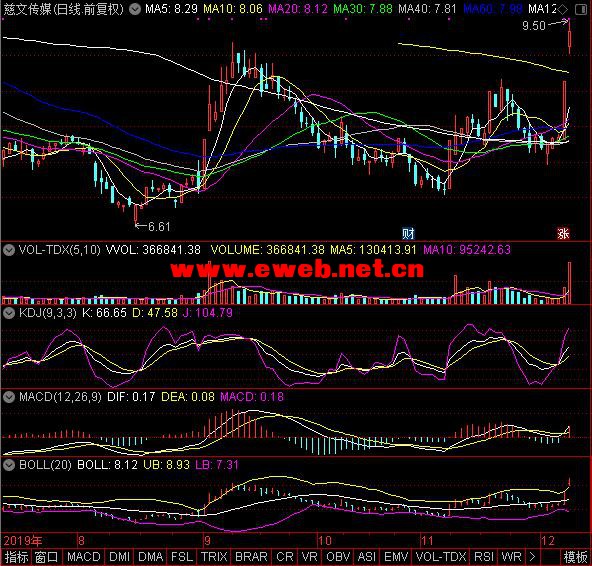Click the 9.50 high price annotation

pos(534,26)
